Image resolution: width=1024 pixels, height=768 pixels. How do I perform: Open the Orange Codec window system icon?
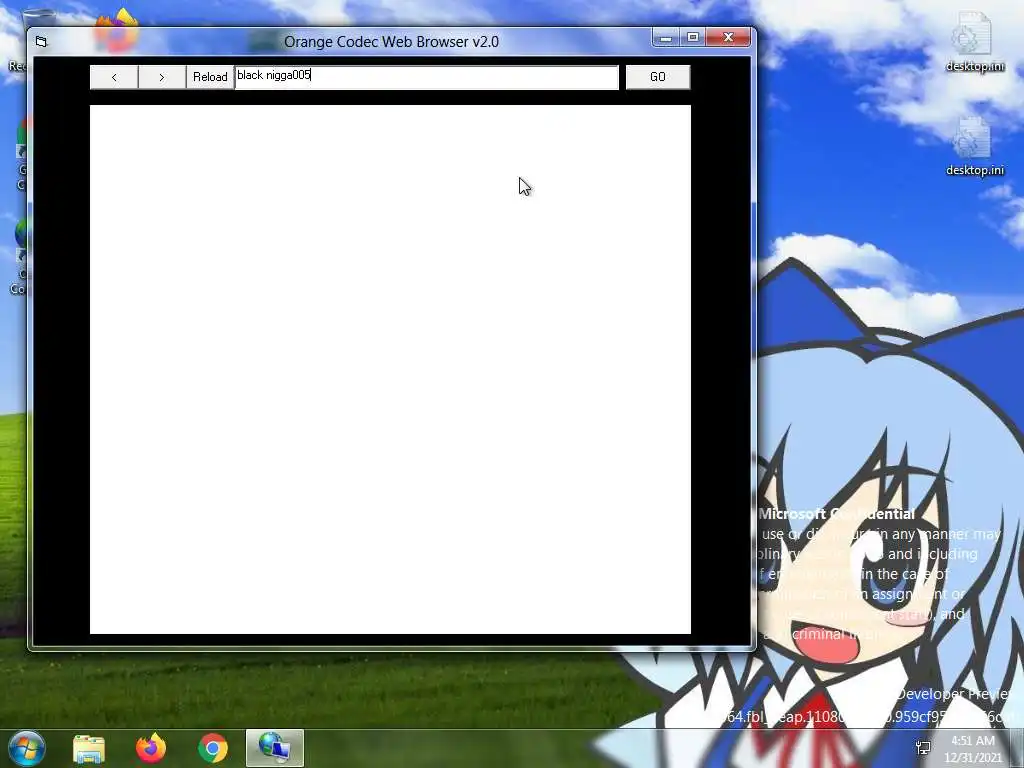(x=42, y=42)
